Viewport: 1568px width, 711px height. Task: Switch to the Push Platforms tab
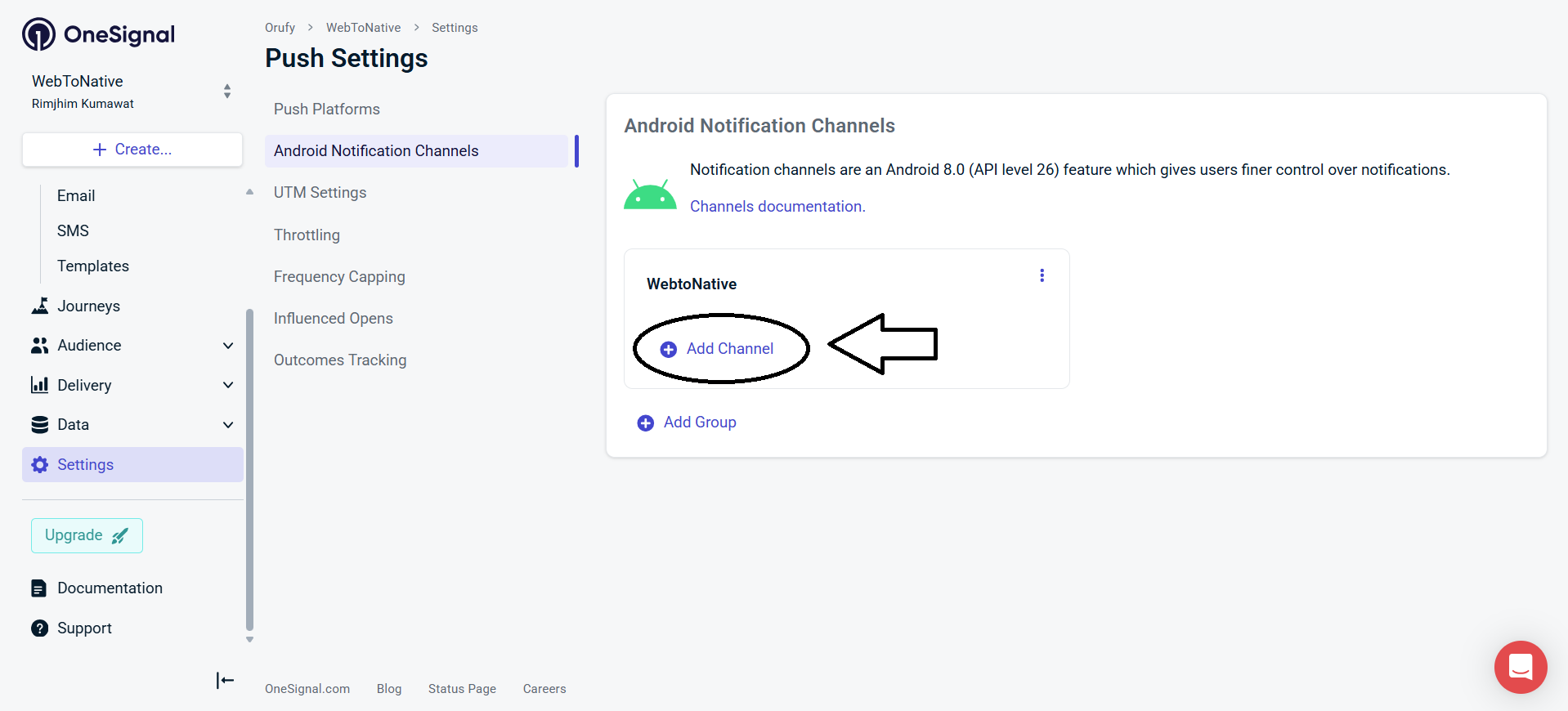(326, 110)
